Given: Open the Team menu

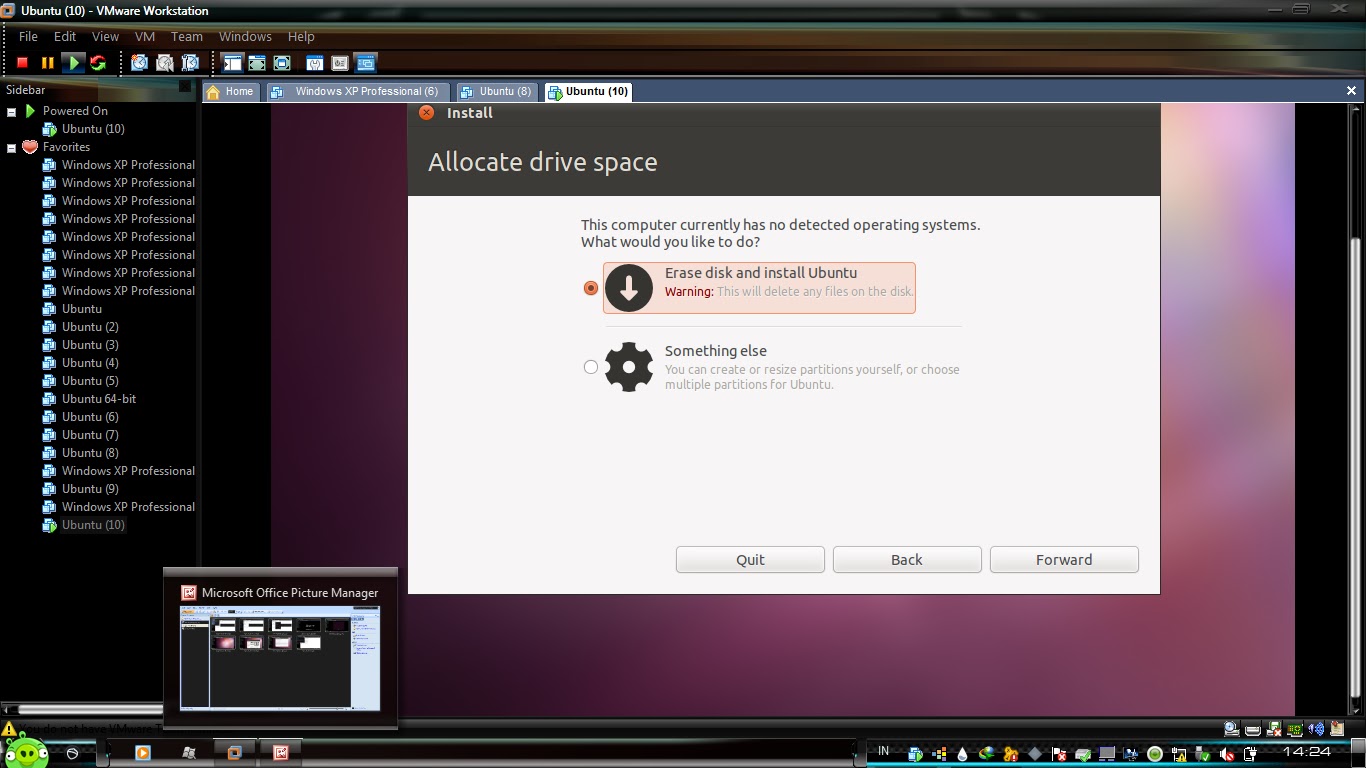Looking at the screenshot, I should (x=187, y=36).
